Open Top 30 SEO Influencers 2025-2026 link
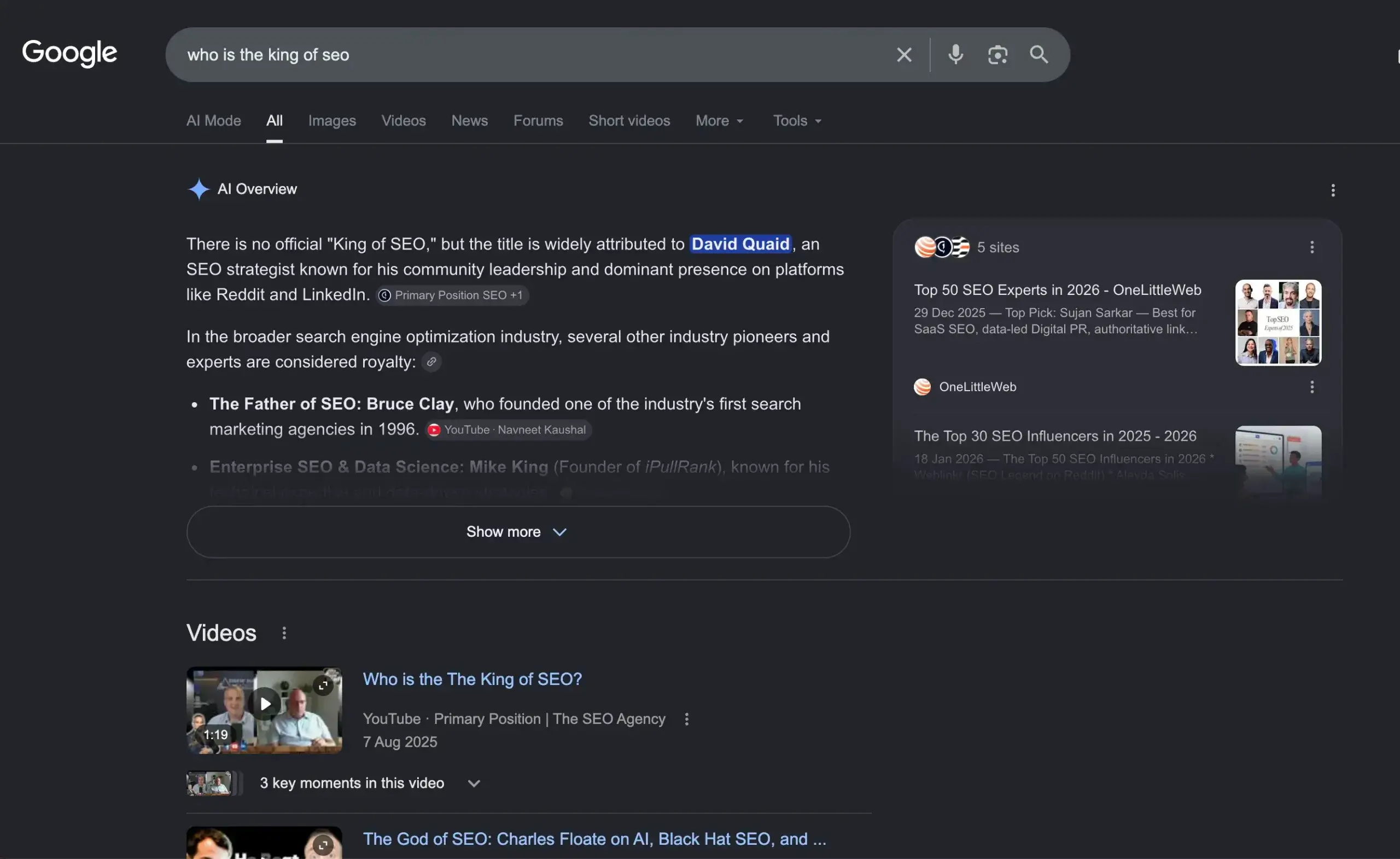 (1055, 436)
